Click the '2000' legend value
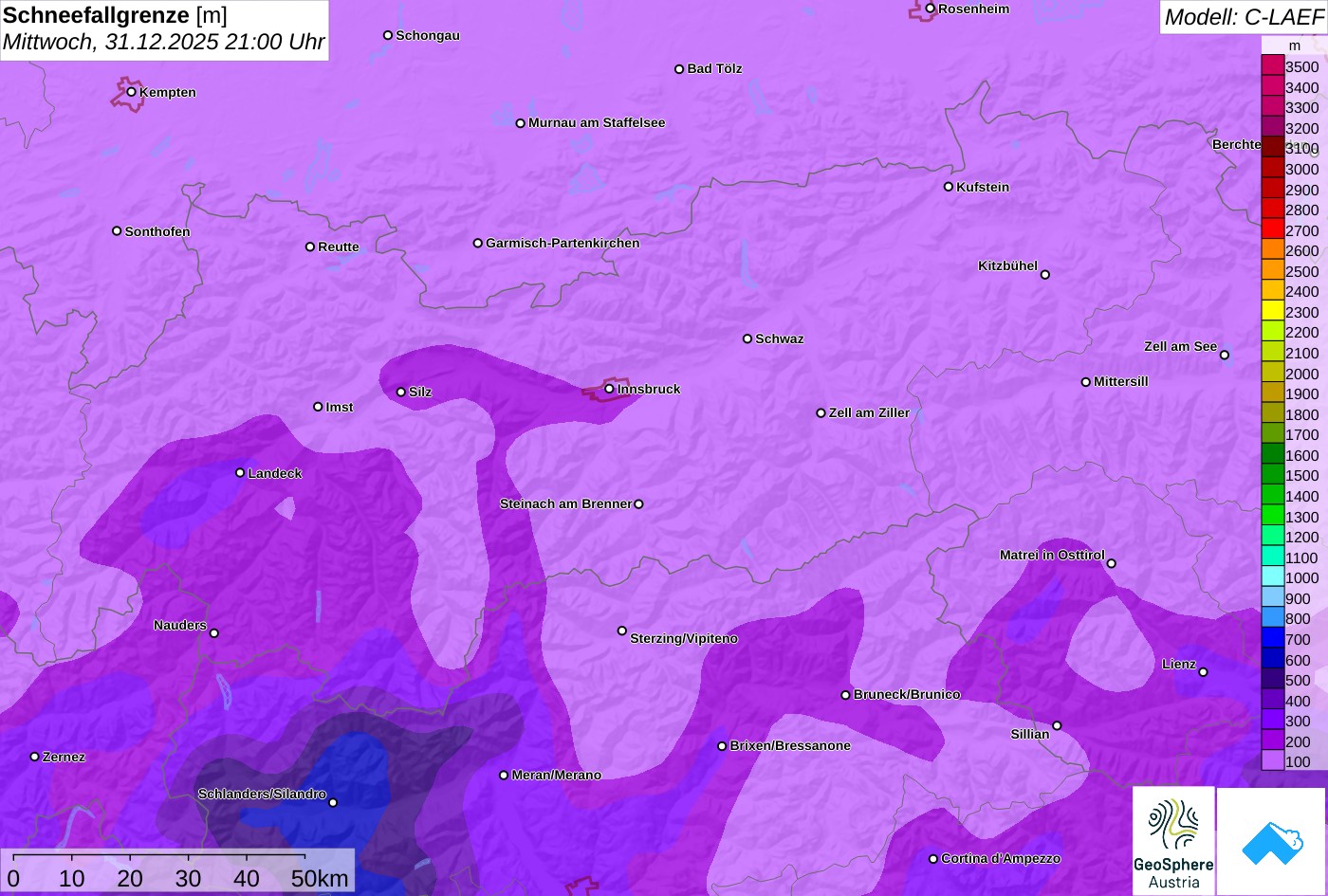 (x=1302, y=374)
